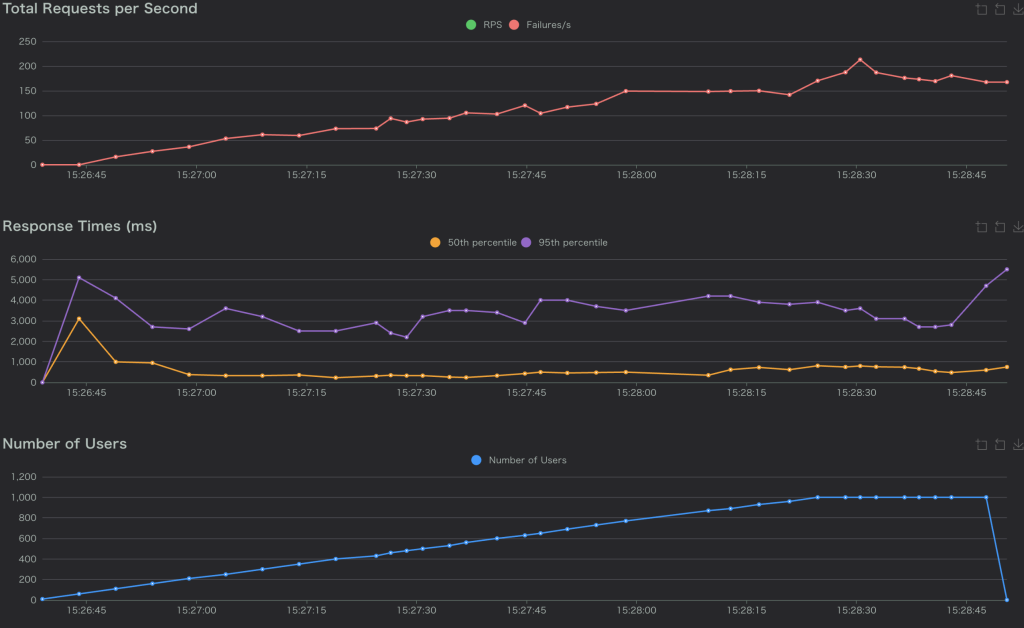Click the green RPS legend dot
1024x628 pixels.
[x=471, y=25]
